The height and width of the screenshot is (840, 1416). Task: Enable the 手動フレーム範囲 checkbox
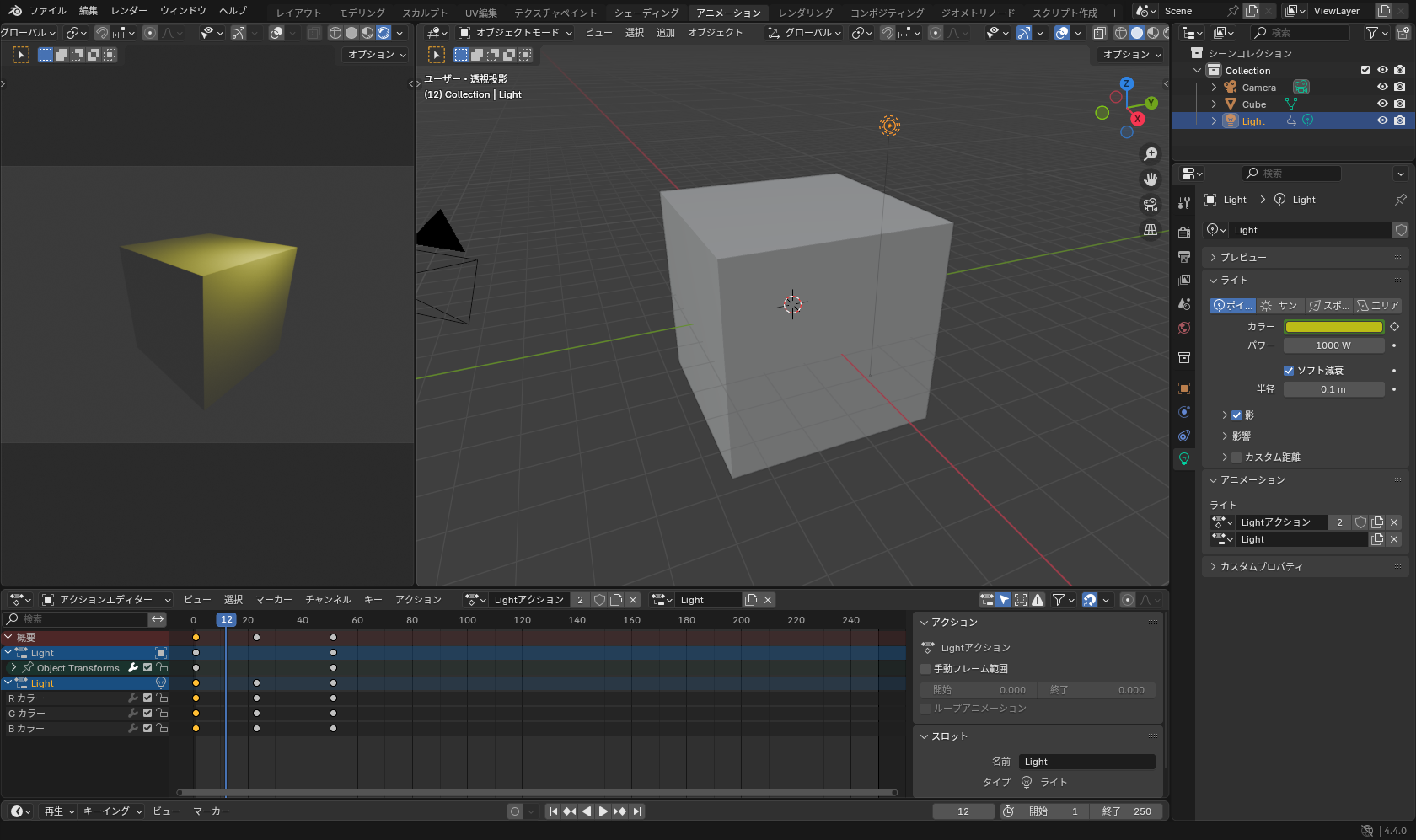pyautogui.click(x=925, y=668)
